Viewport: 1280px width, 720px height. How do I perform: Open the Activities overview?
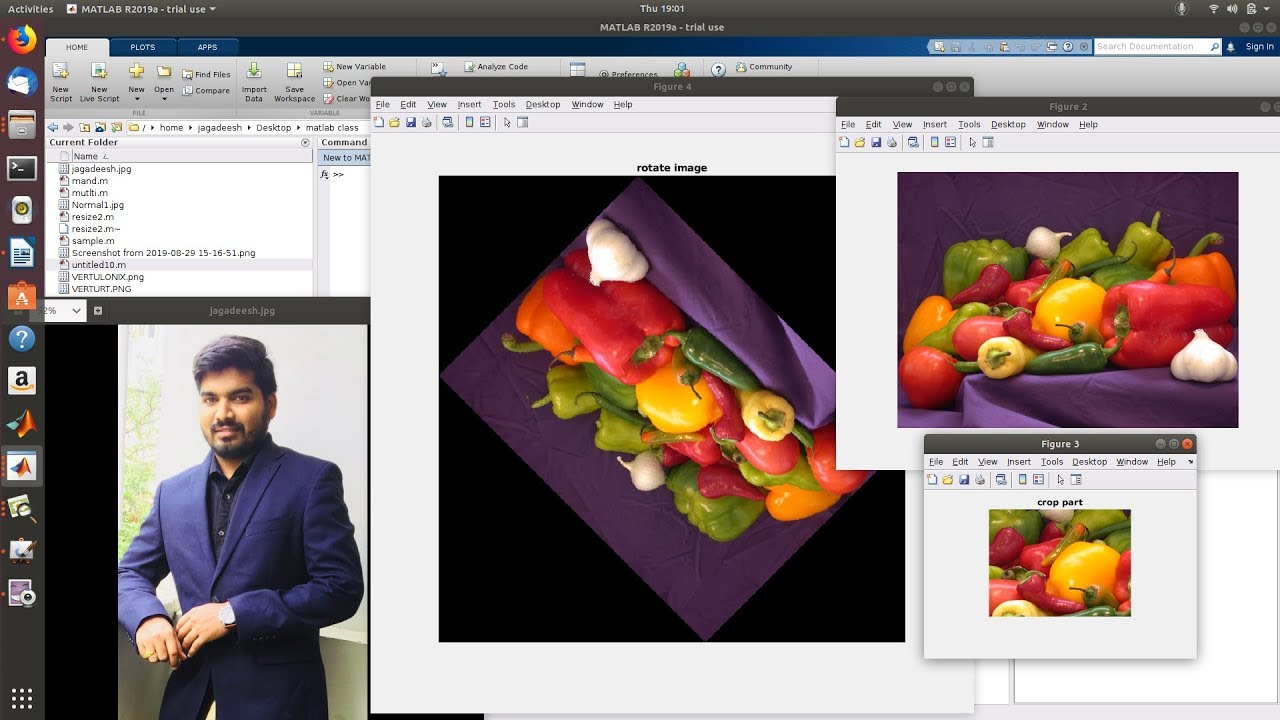point(30,9)
